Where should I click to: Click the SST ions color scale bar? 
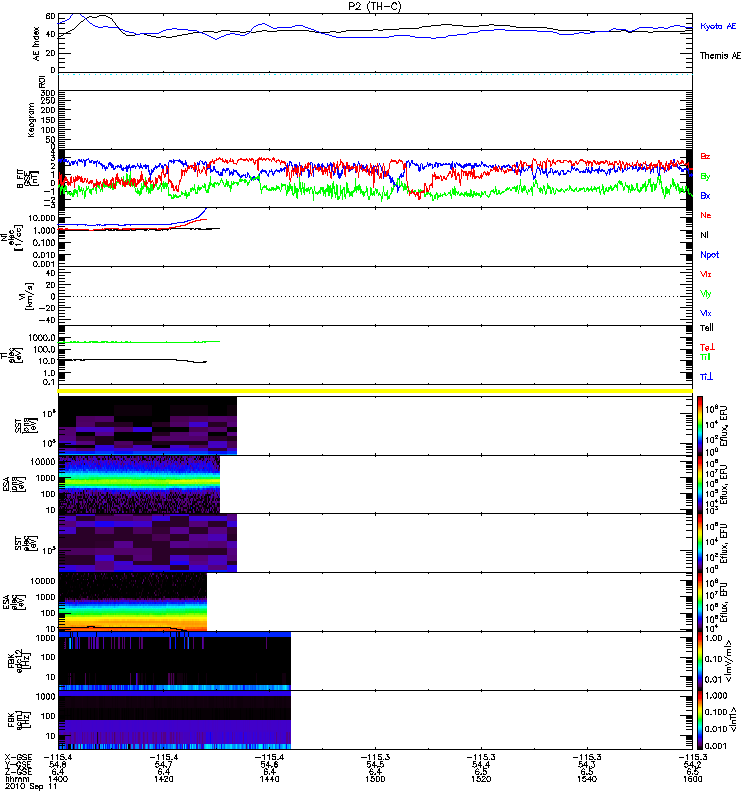point(700,426)
